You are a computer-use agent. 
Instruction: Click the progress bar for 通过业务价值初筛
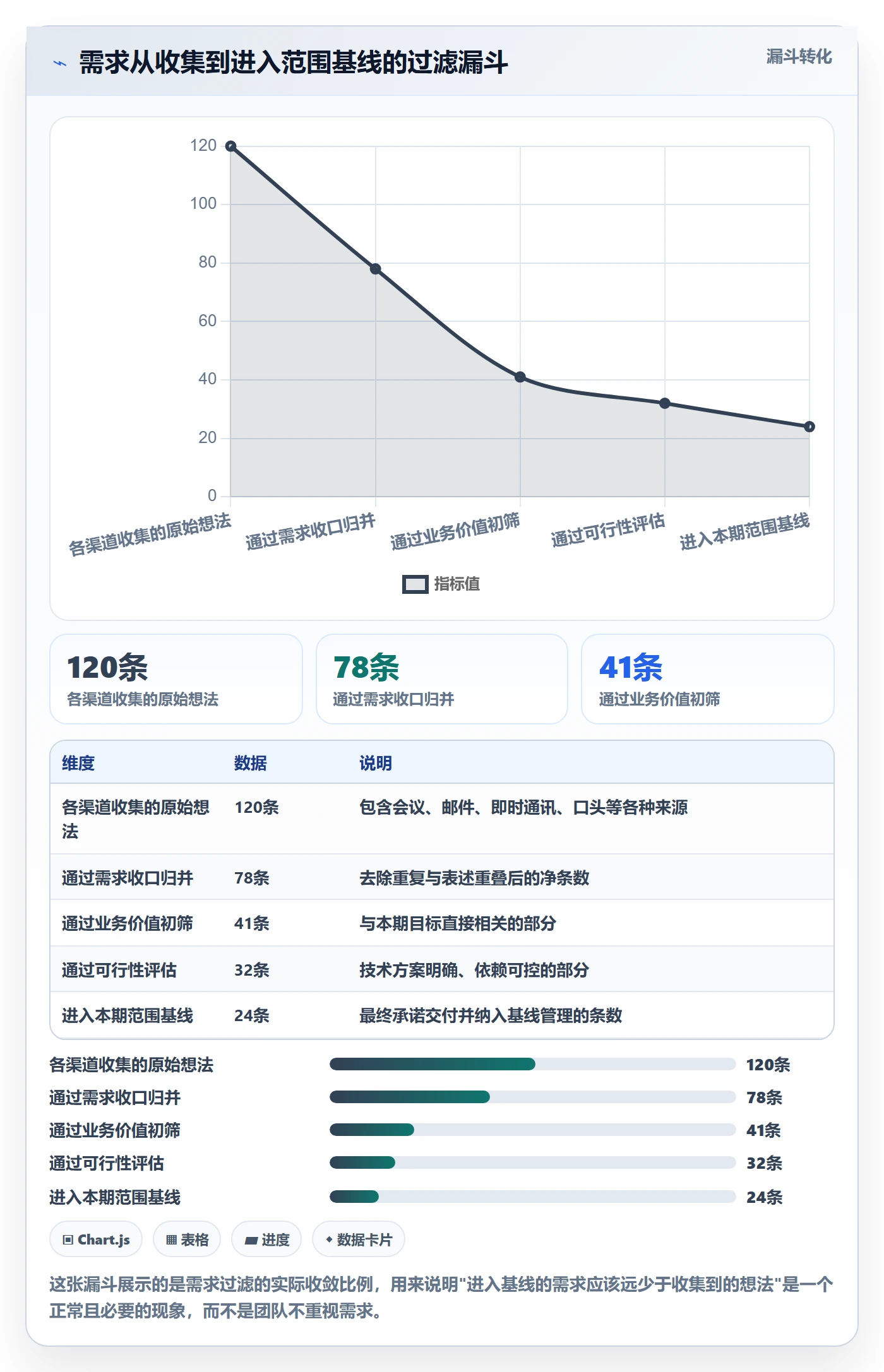532,1130
